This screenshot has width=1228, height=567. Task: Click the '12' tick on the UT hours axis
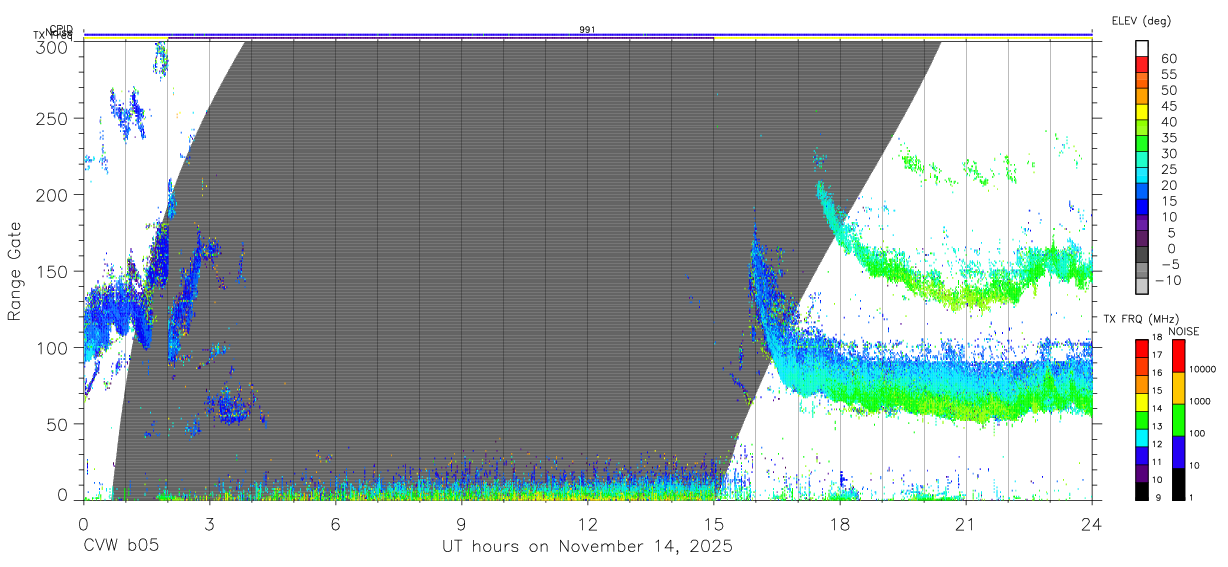[587, 523]
